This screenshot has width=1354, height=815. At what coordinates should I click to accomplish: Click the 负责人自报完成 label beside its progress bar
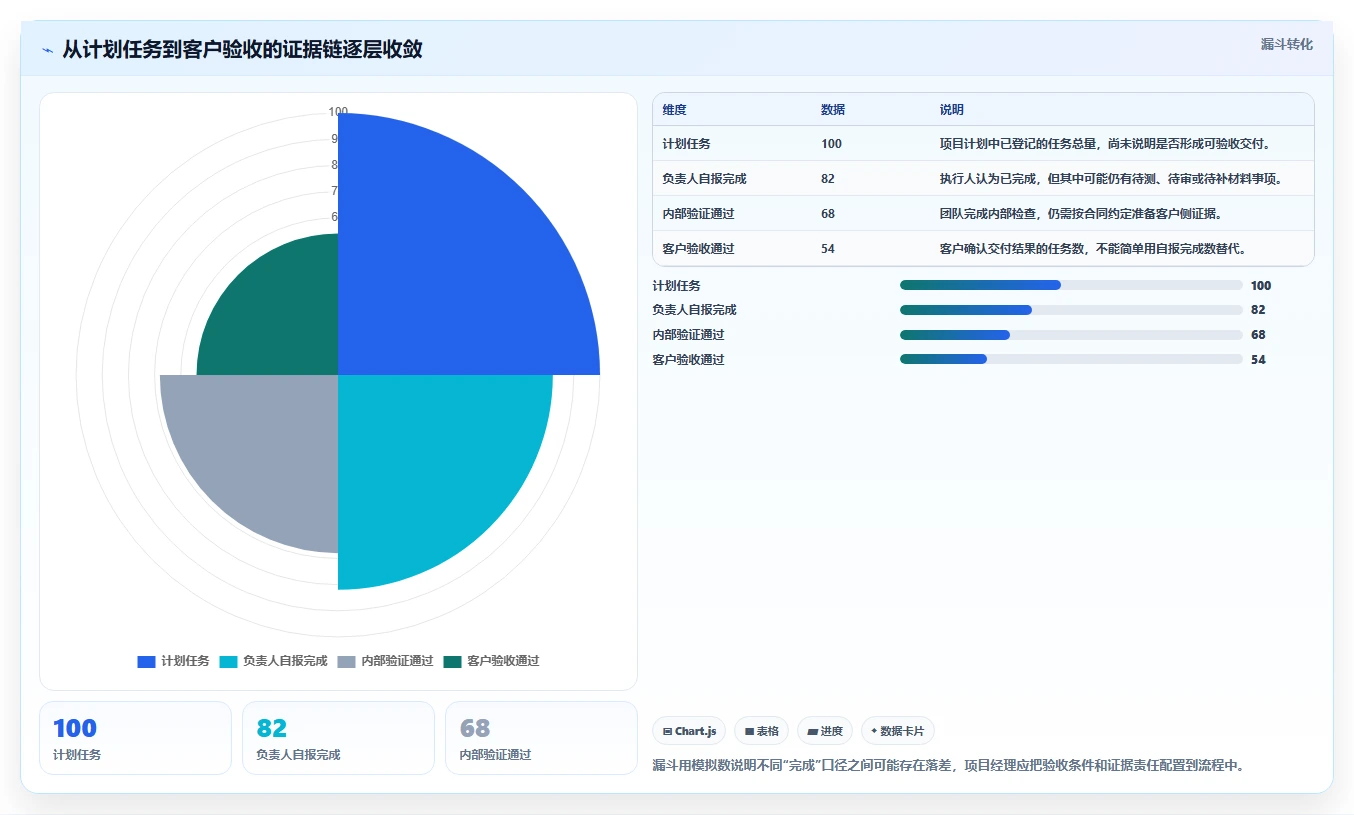click(x=694, y=310)
